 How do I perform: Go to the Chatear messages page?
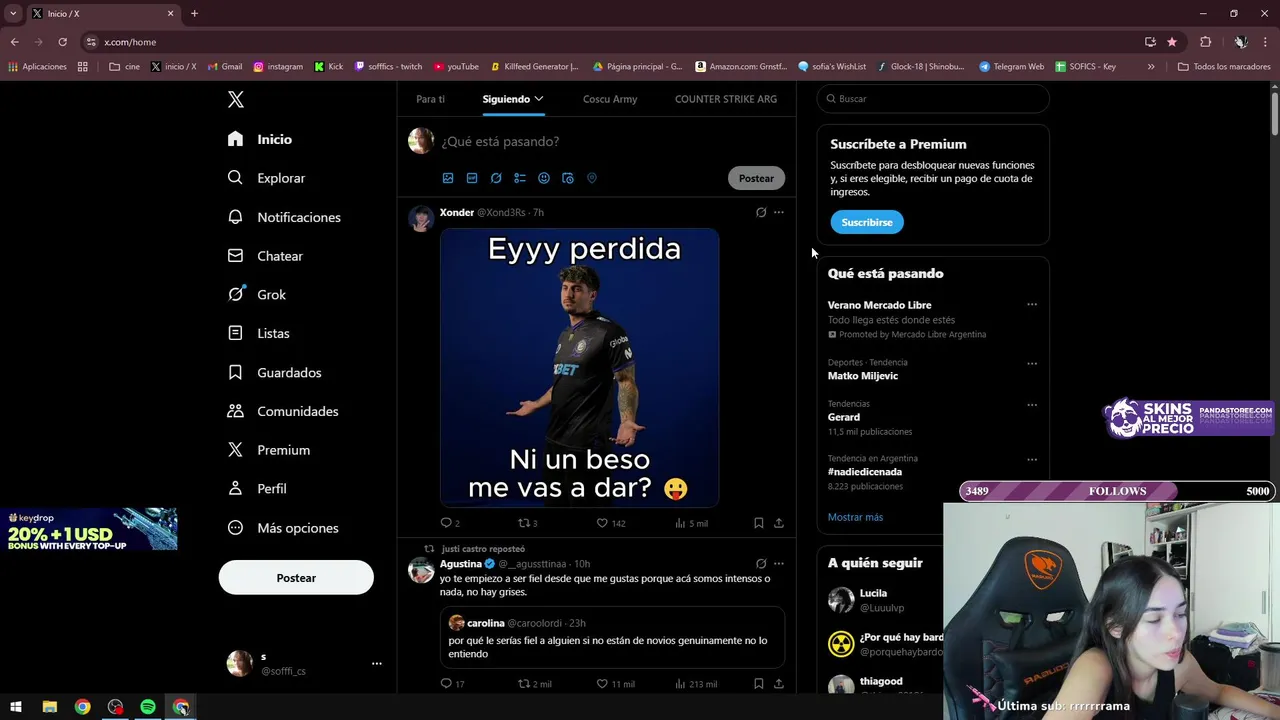pyautogui.click(x=265, y=256)
